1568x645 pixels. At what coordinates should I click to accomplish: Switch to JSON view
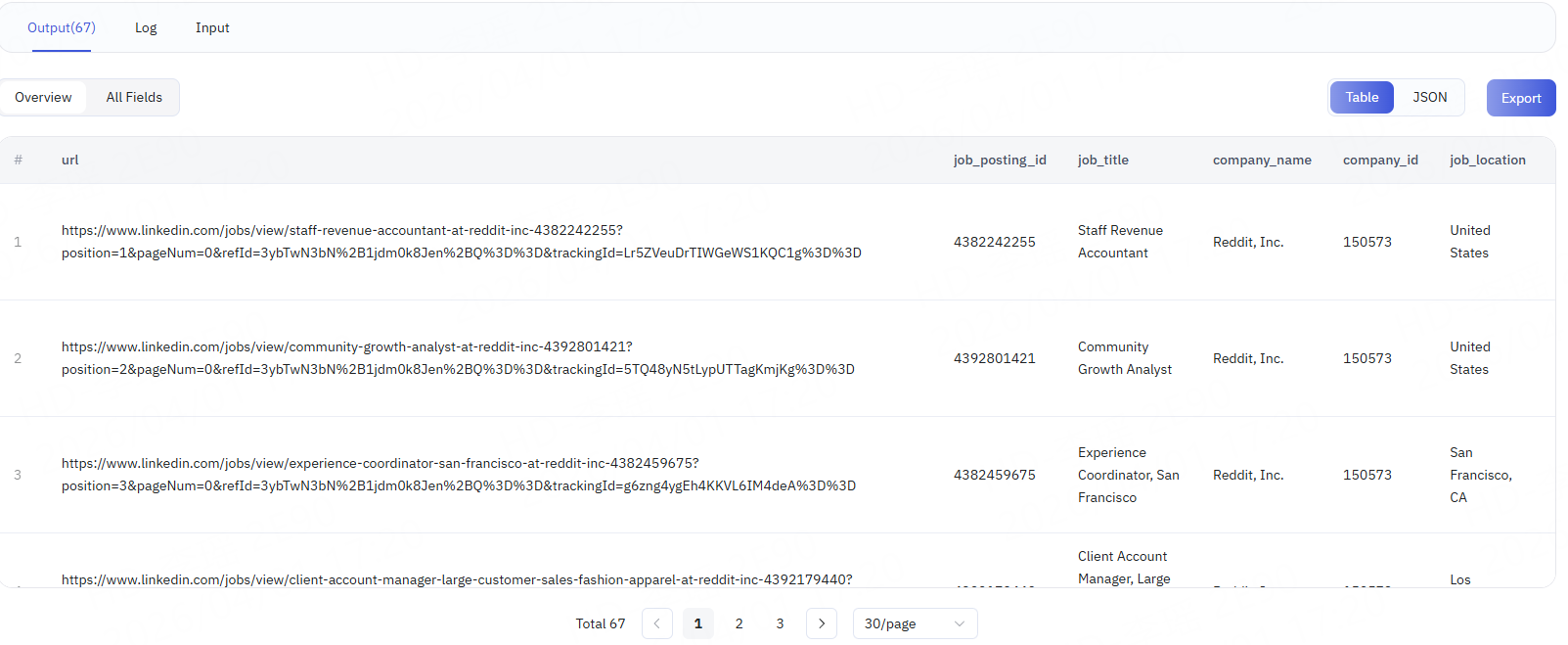click(1429, 98)
